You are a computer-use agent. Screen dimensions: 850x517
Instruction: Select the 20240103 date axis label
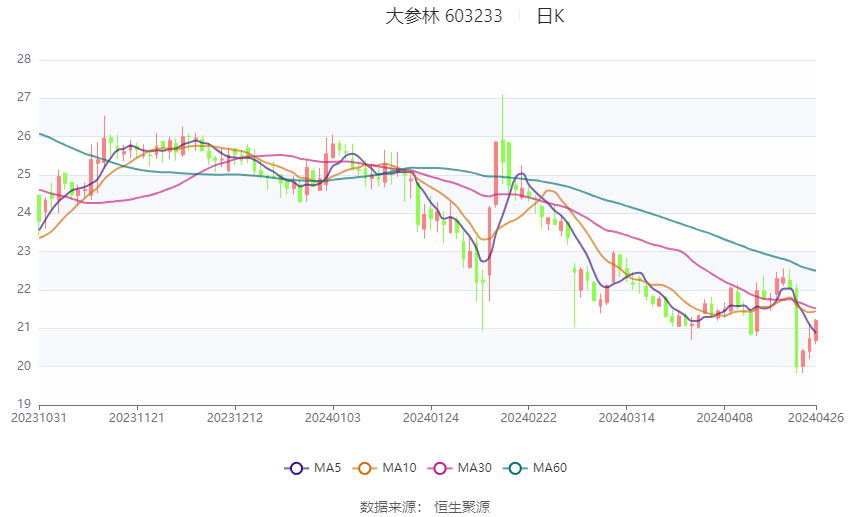(x=332, y=418)
